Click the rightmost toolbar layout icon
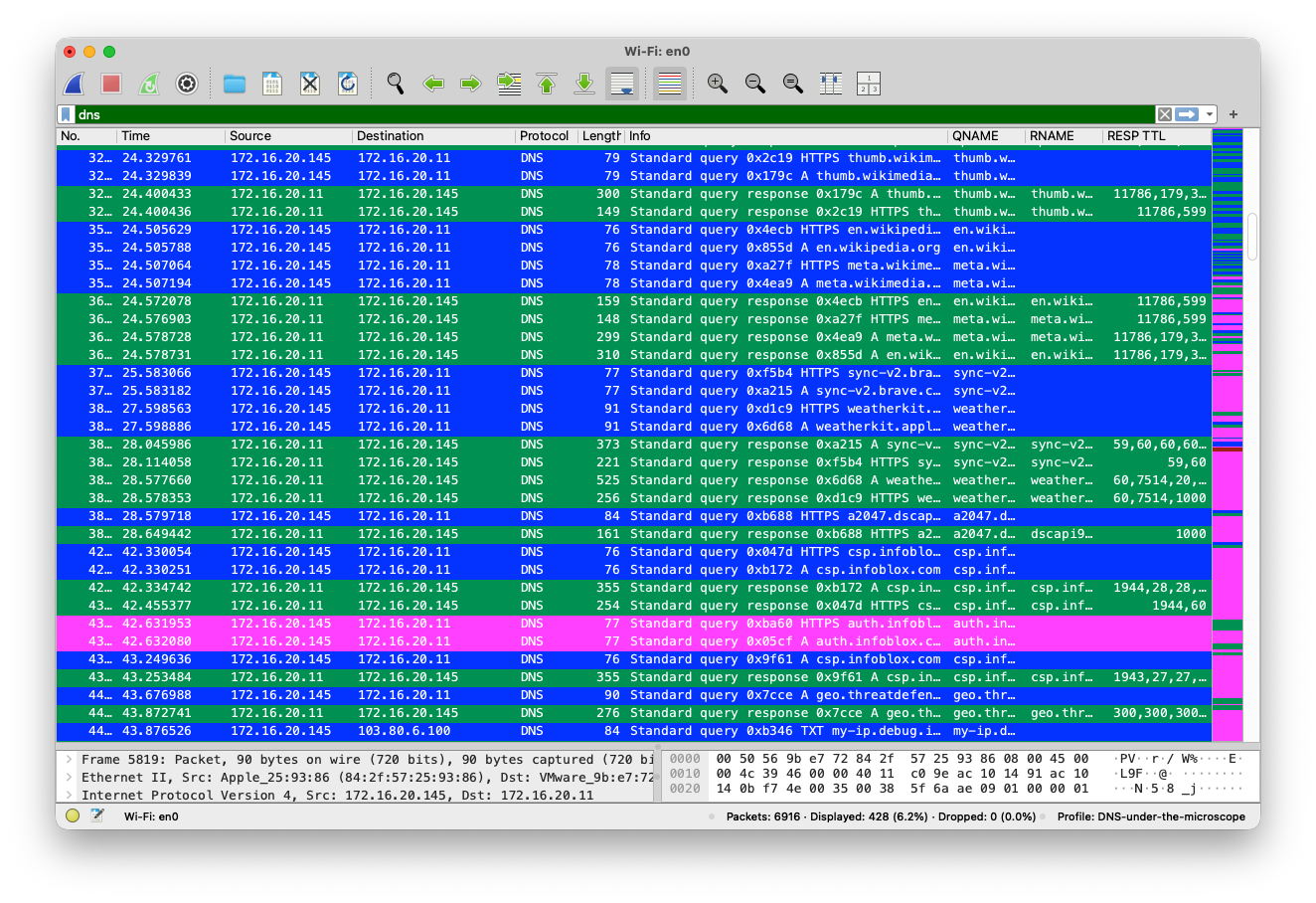 pyautogui.click(x=869, y=85)
